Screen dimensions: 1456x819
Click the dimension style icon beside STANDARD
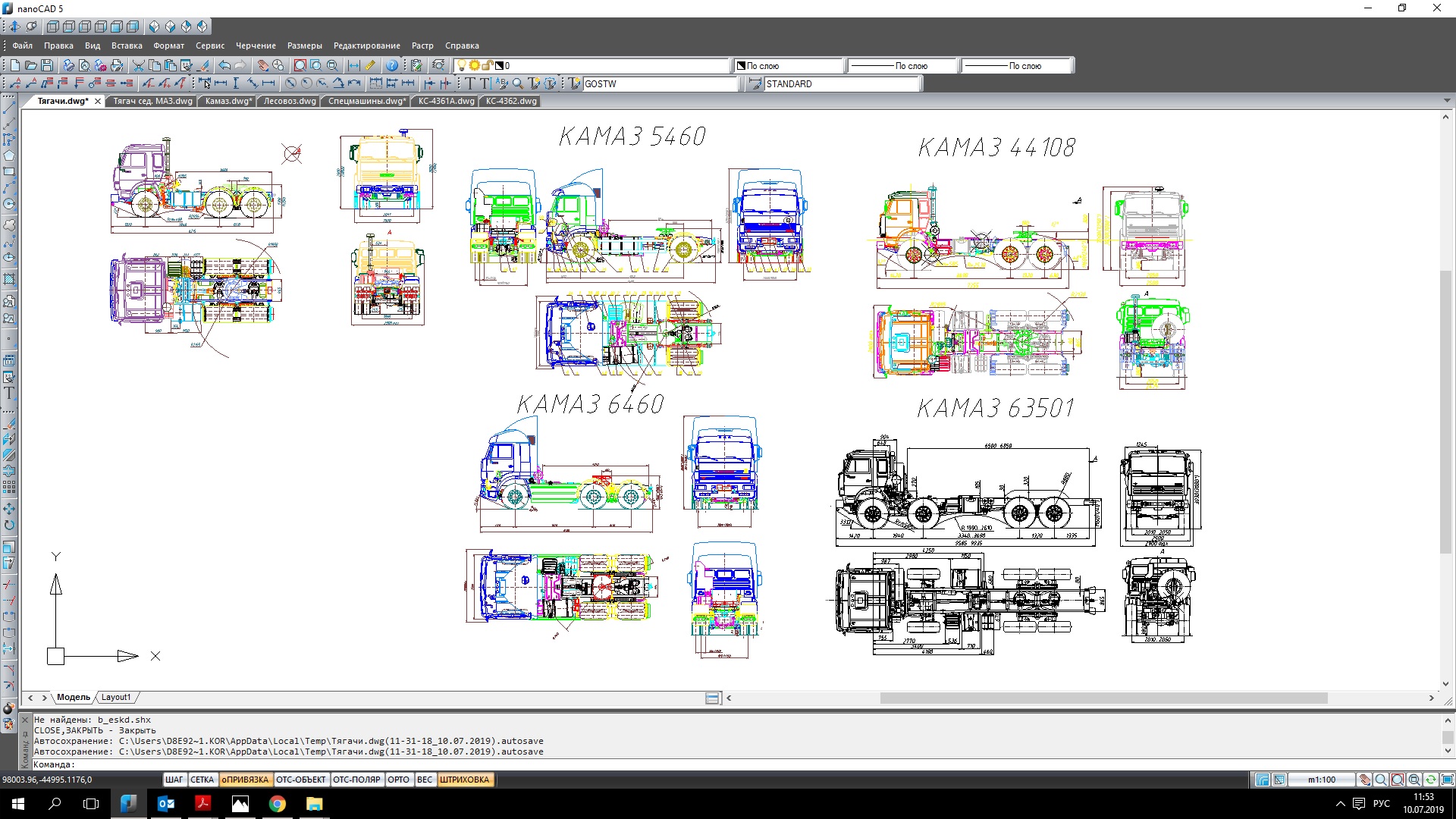click(x=755, y=83)
